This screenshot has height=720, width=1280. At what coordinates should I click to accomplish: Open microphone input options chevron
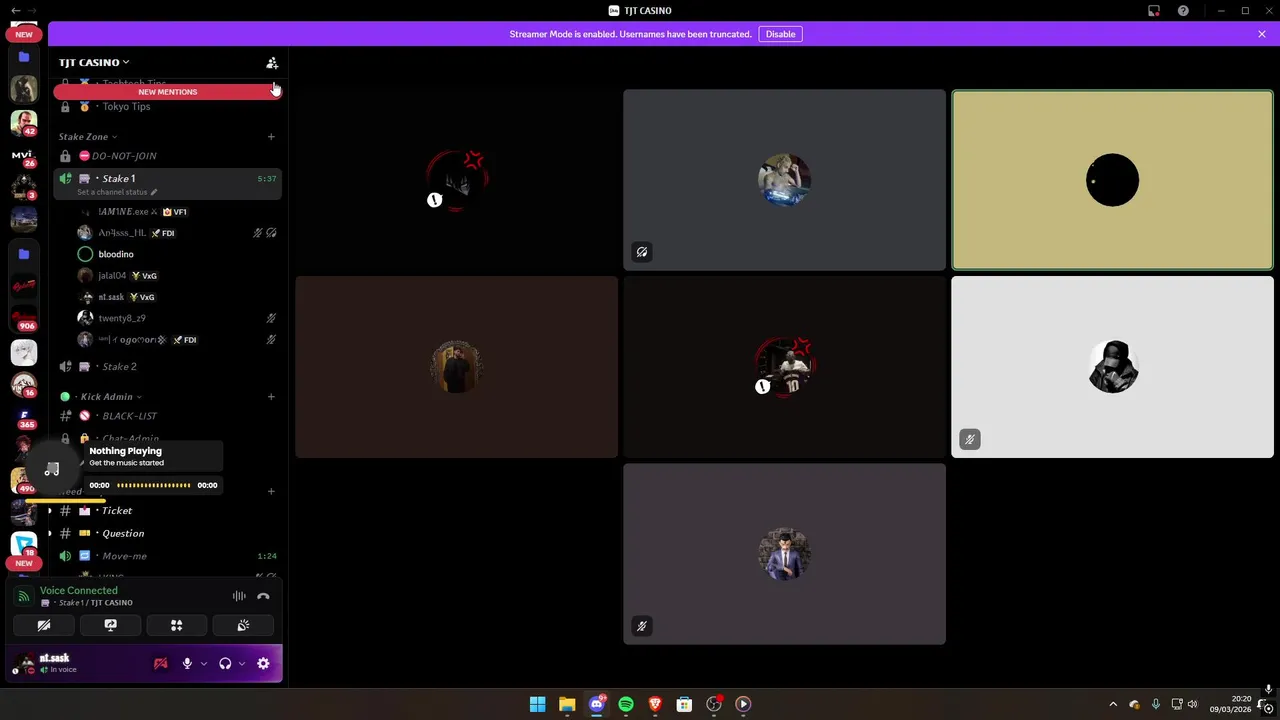coord(204,663)
